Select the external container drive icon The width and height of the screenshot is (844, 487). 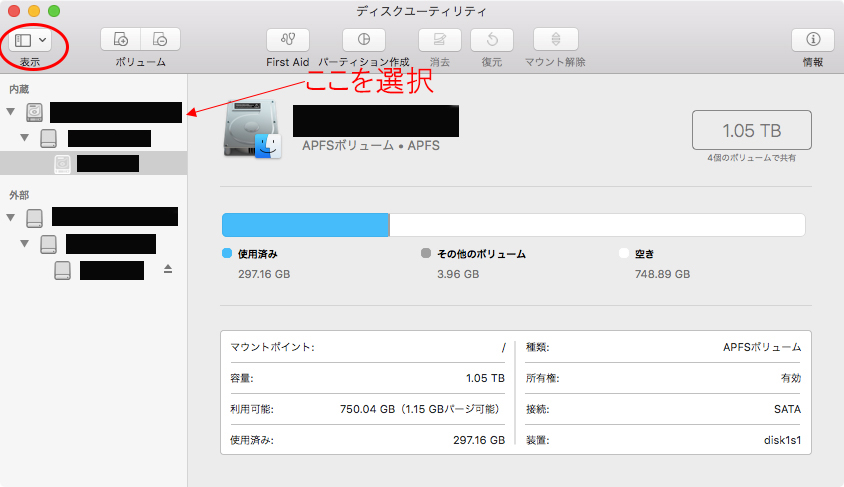click(x=48, y=244)
